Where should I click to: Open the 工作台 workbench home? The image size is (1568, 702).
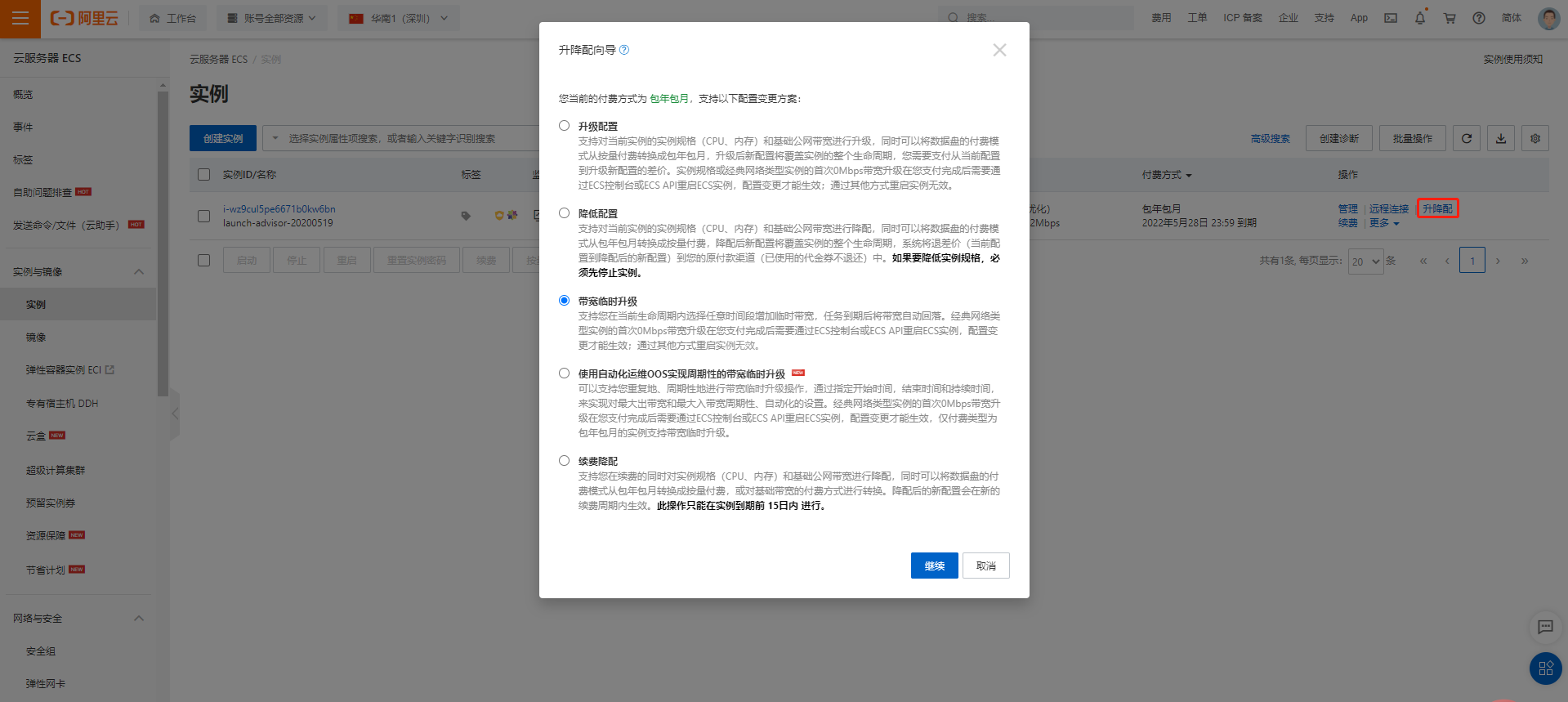[172, 18]
